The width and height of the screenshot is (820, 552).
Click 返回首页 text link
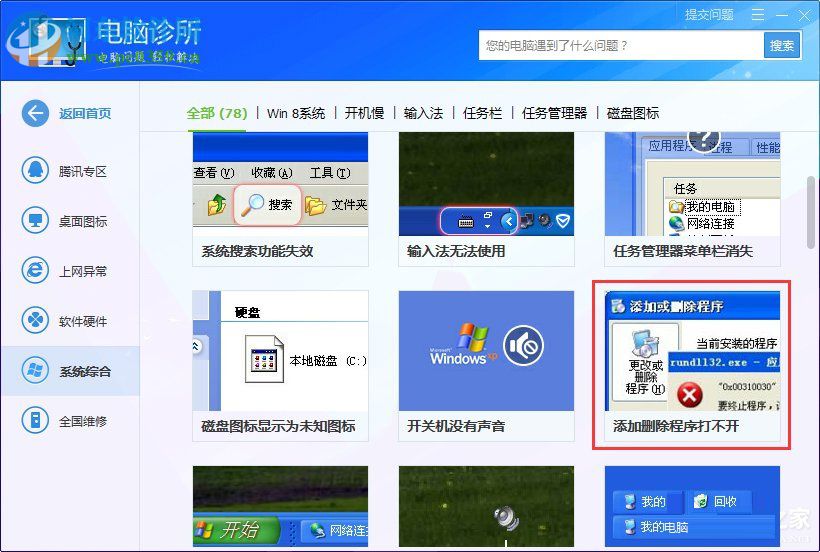[85, 113]
